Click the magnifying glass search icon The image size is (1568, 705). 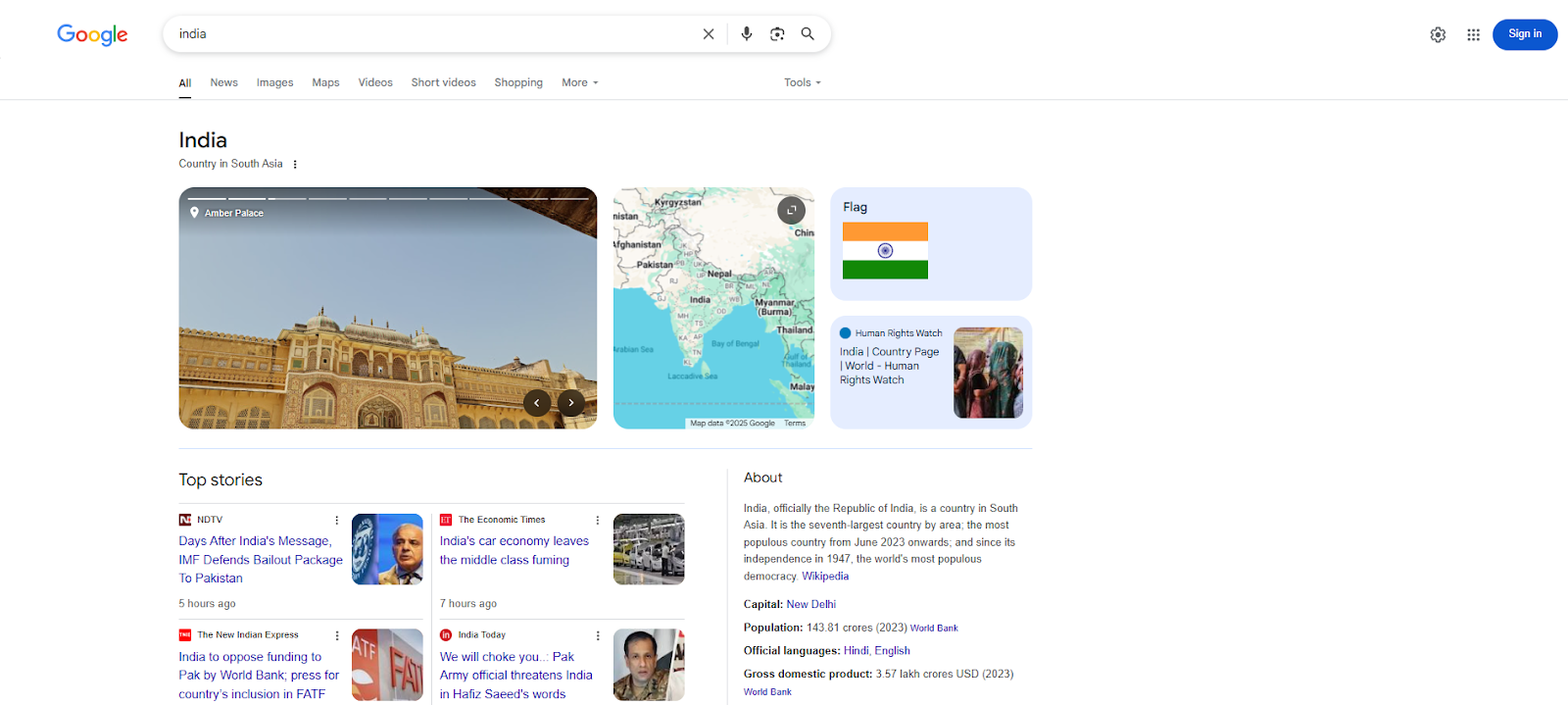click(808, 34)
